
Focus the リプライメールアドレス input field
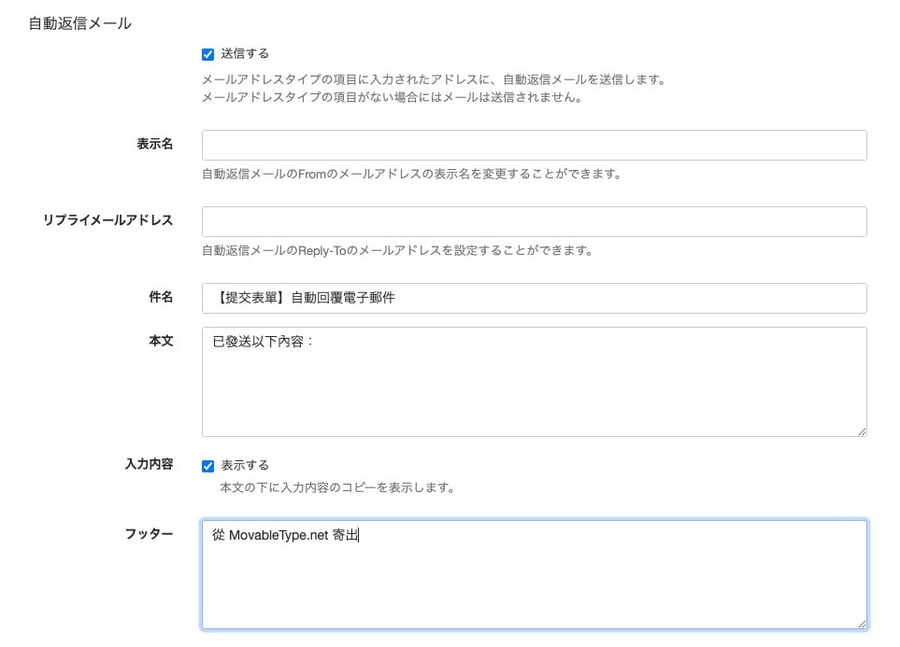pyautogui.click(x=534, y=222)
